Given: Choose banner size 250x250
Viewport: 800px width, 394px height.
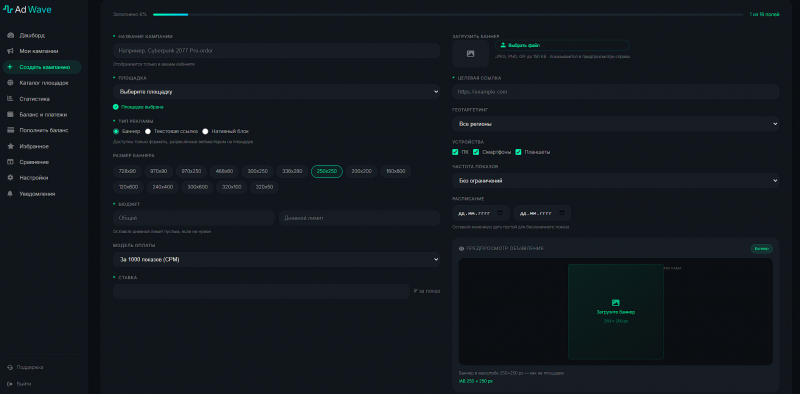Looking at the screenshot, I should click(x=327, y=171).
